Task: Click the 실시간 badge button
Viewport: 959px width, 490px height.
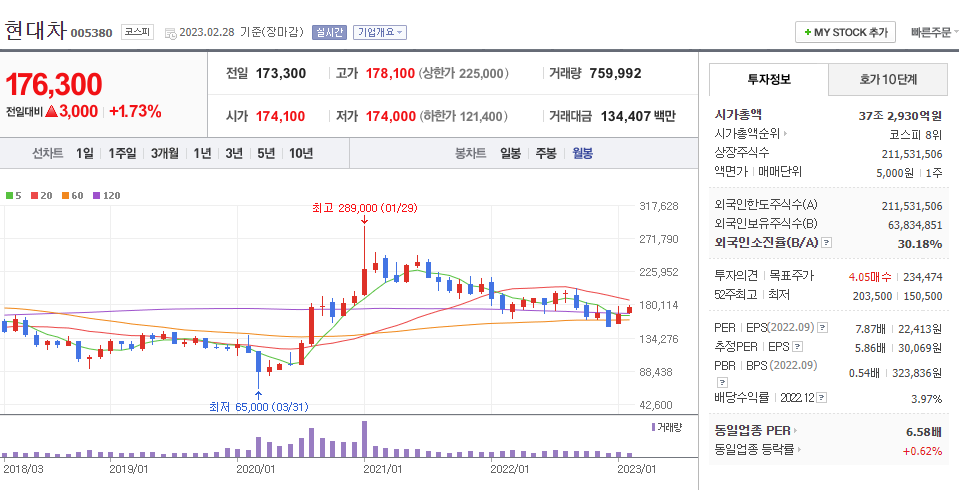Action: [x=329, y=32]
